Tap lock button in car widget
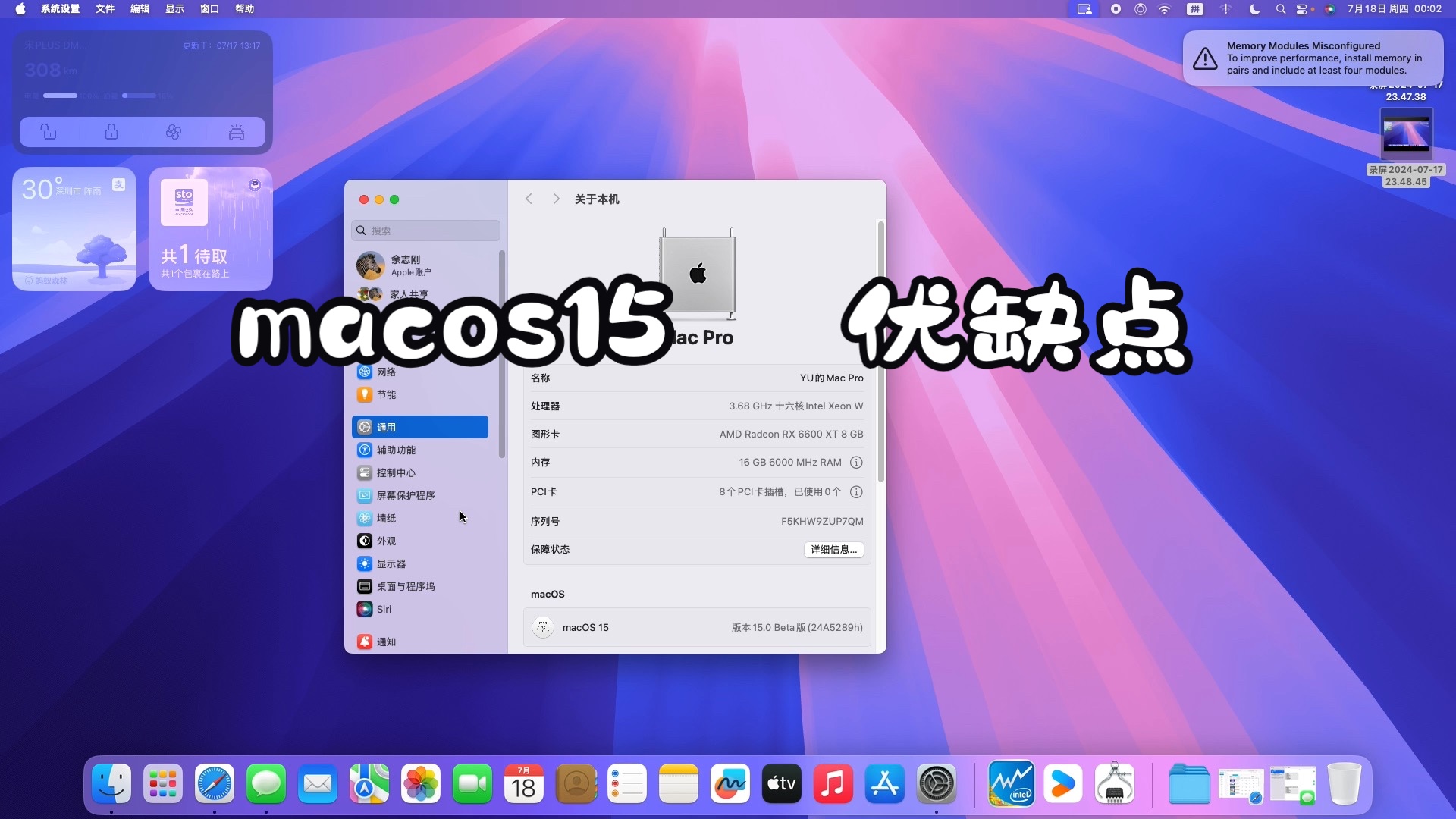This screenshot has width=1456, height=819. [111, 132]
